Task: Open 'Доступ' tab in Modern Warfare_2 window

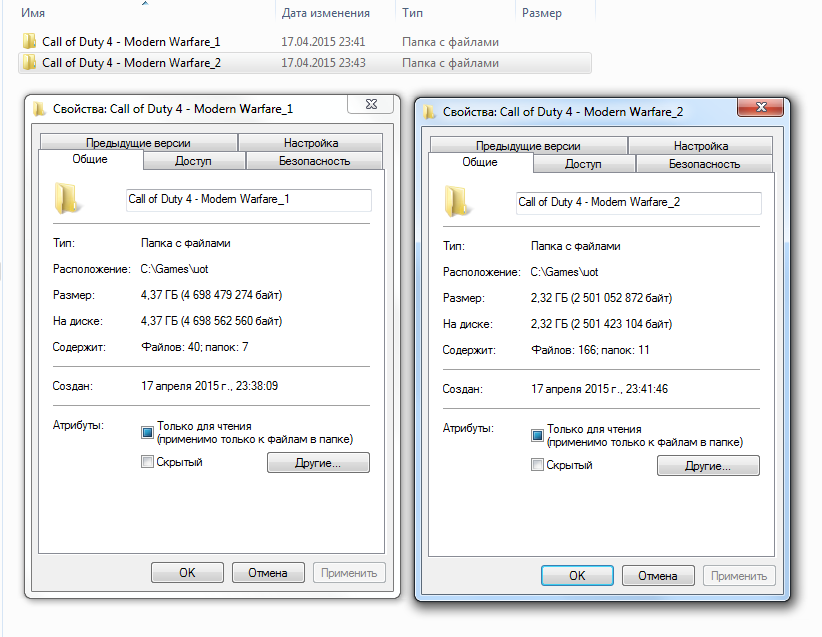Action: click(583, 164)
